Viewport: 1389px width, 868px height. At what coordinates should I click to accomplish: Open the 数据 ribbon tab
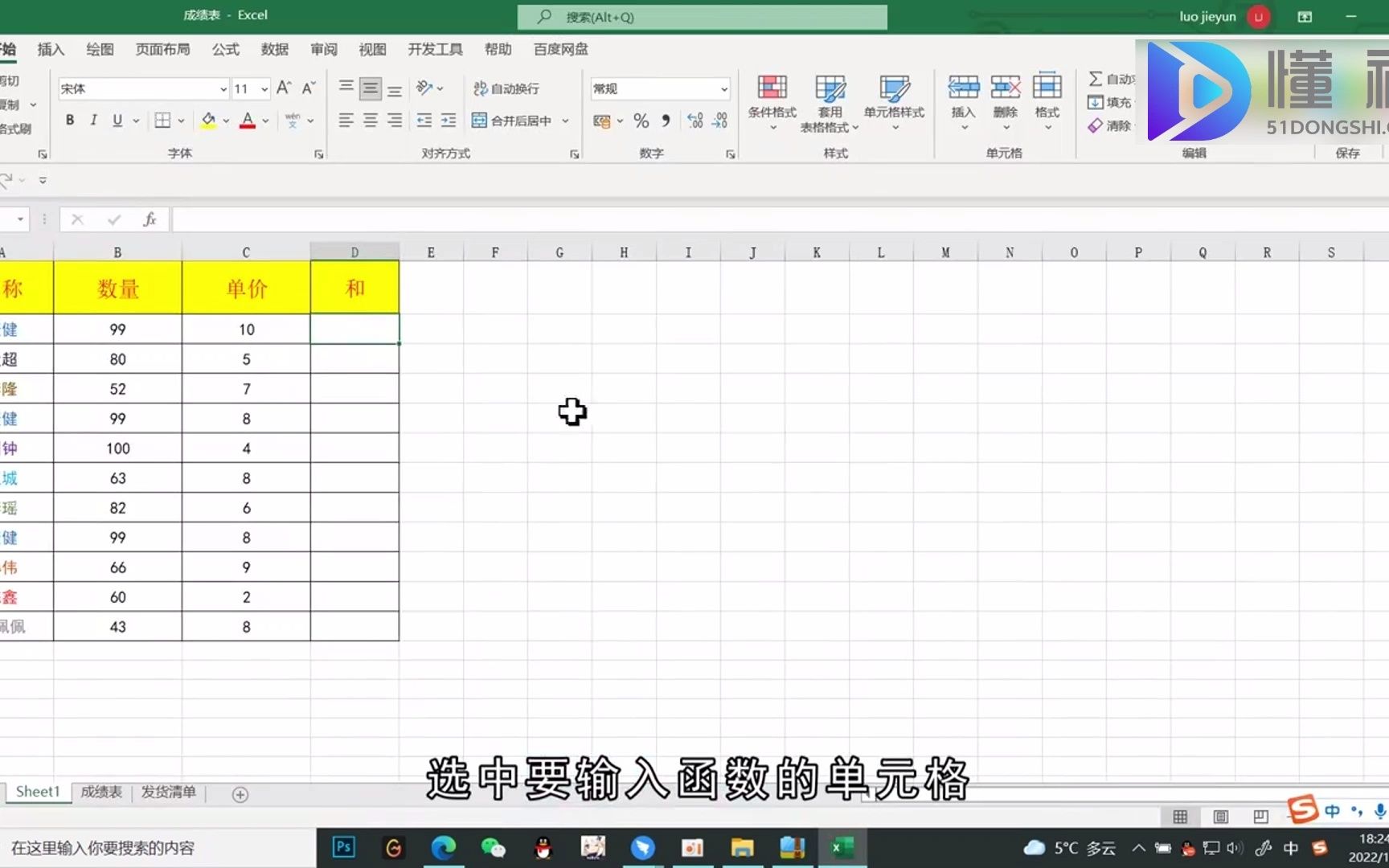(275, 50)
